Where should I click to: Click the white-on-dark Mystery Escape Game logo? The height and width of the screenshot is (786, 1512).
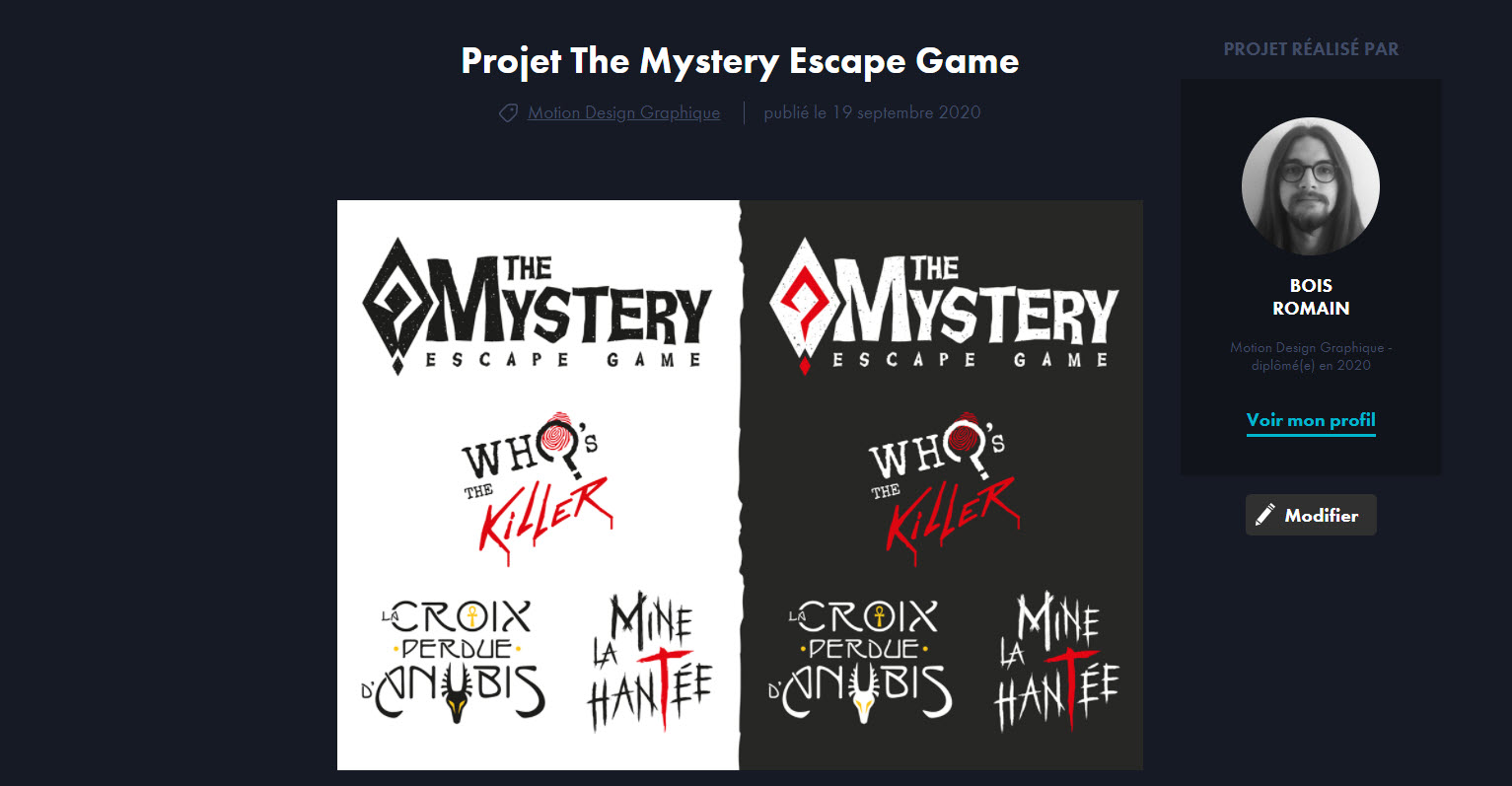point(944,306)
